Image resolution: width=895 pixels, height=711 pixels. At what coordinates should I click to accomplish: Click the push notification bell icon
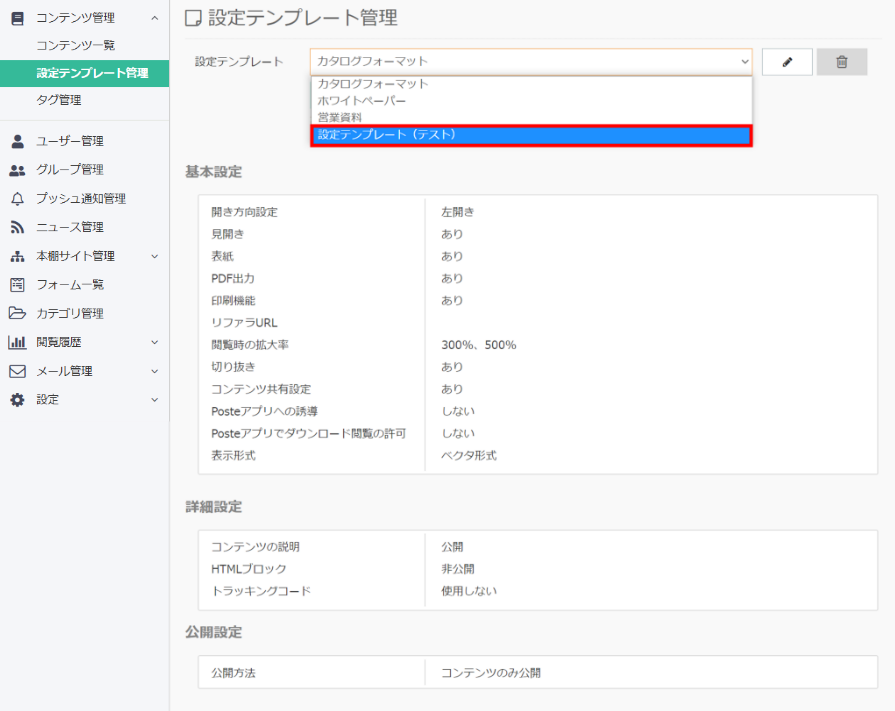point(17,198)
